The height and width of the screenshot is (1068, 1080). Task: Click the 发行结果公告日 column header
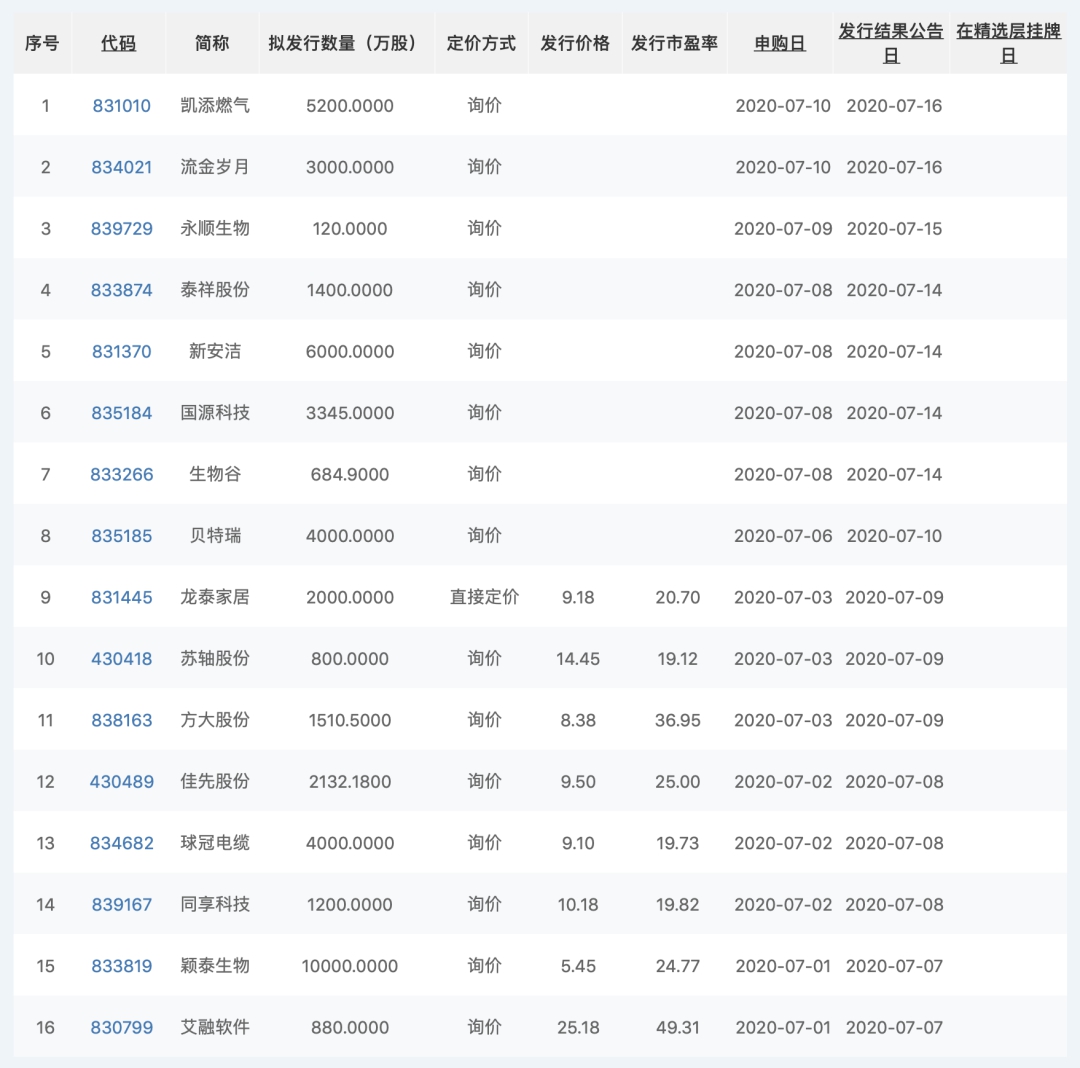(890, 44)
